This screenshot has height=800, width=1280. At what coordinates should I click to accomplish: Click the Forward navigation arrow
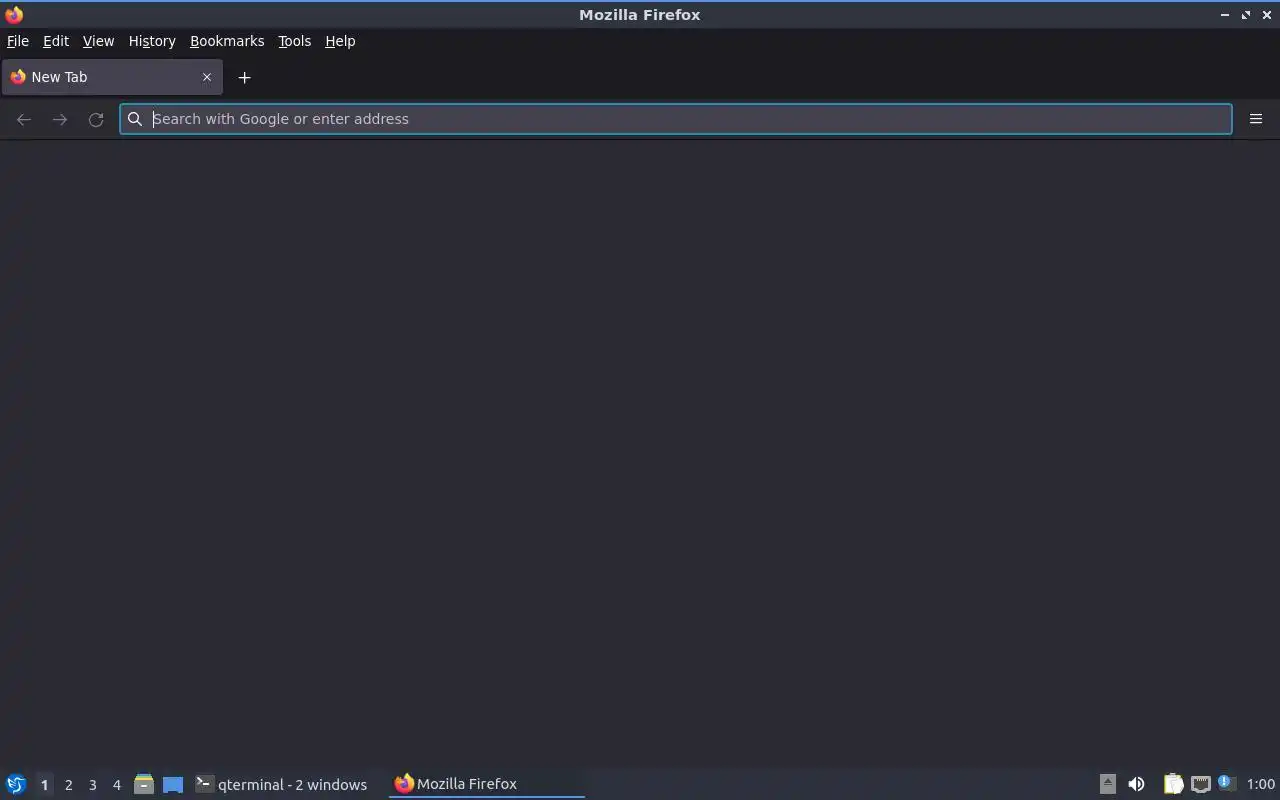point(60,119)
